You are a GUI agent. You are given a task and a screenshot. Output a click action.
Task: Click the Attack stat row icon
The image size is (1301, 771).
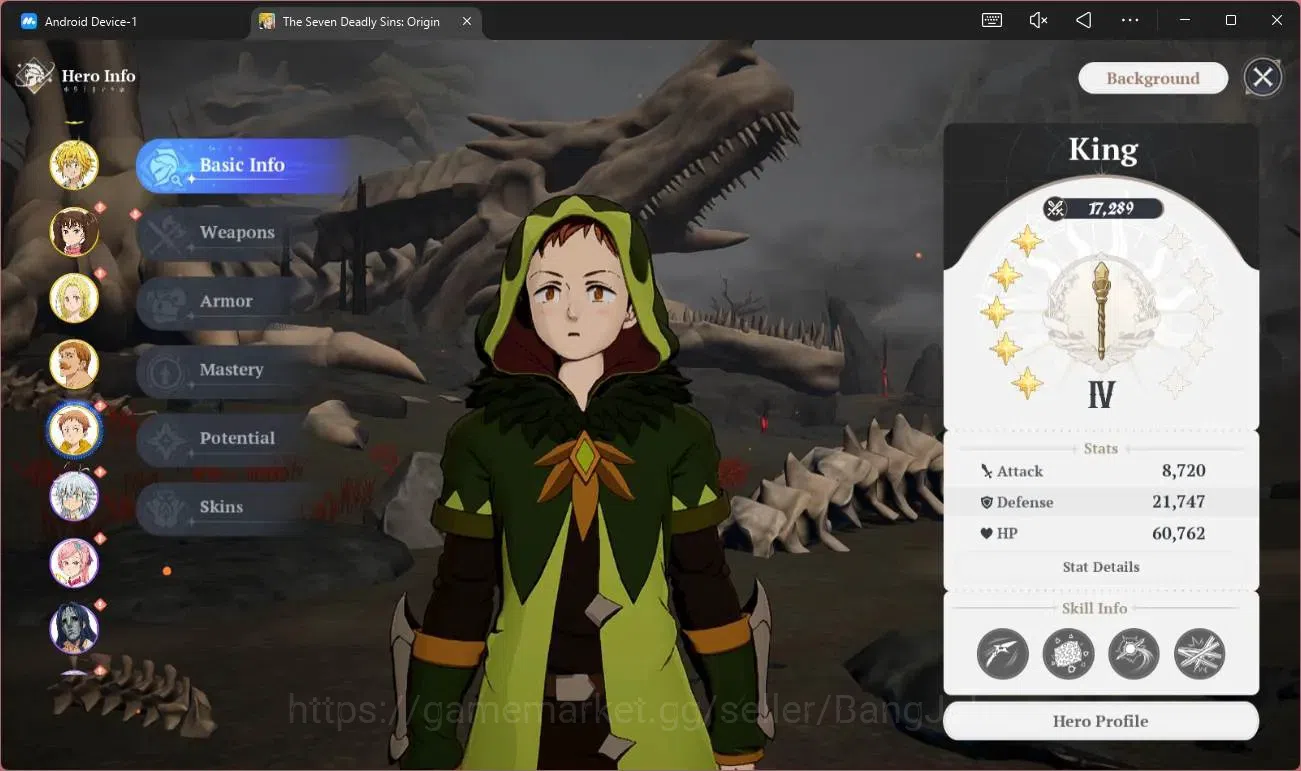click(987, 471)
